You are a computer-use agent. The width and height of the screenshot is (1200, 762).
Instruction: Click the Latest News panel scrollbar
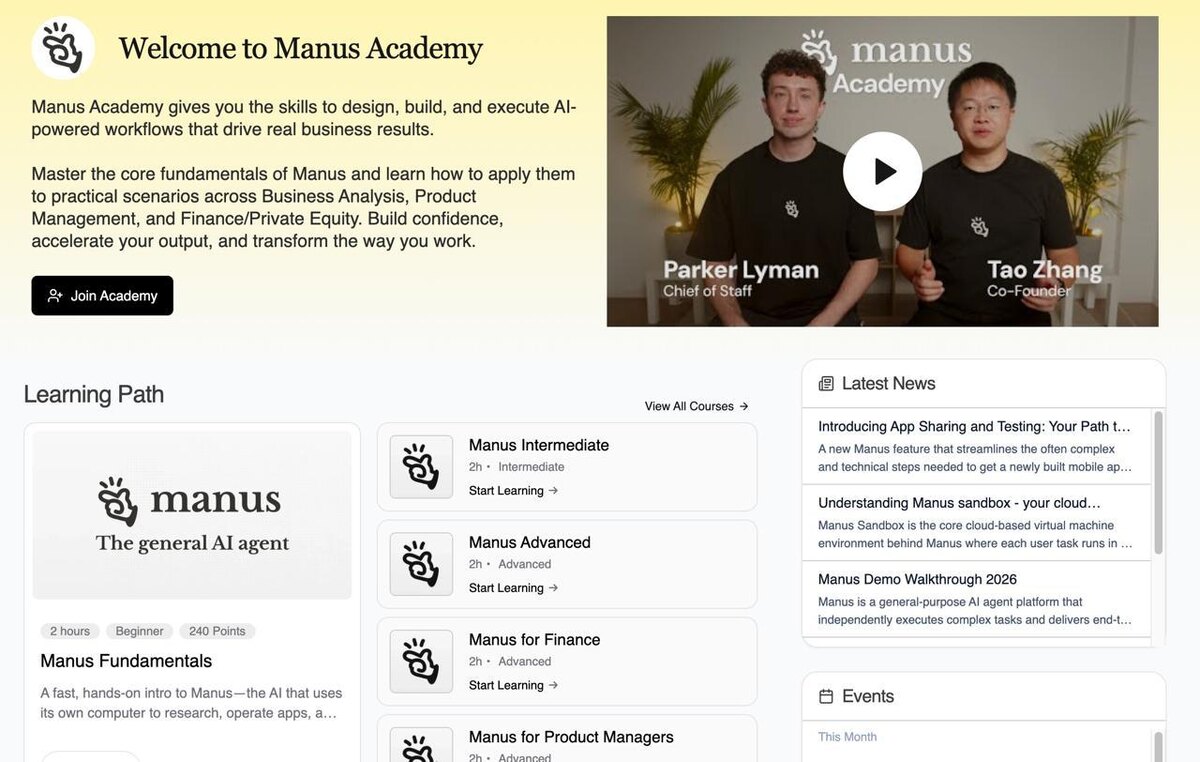[1158, 482]
